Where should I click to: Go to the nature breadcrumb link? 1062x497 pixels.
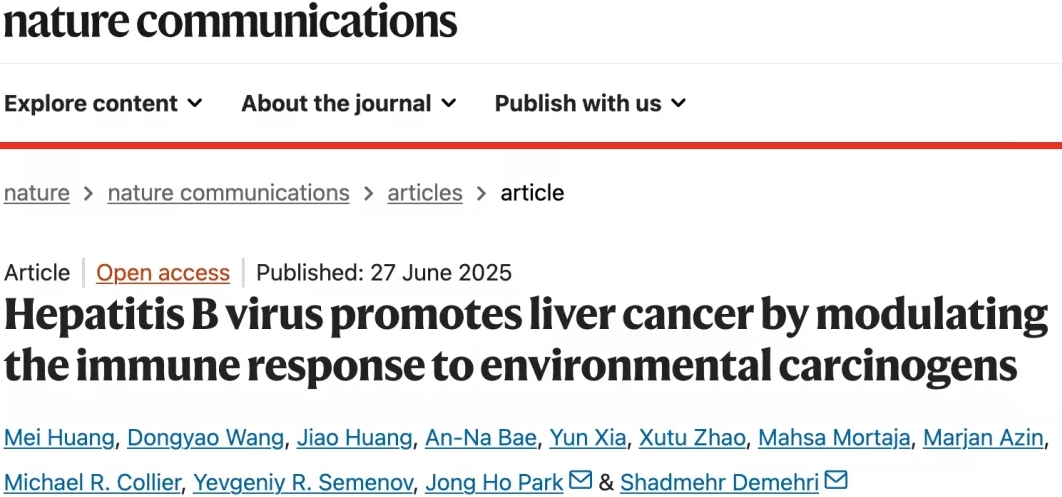coord(37,193)
